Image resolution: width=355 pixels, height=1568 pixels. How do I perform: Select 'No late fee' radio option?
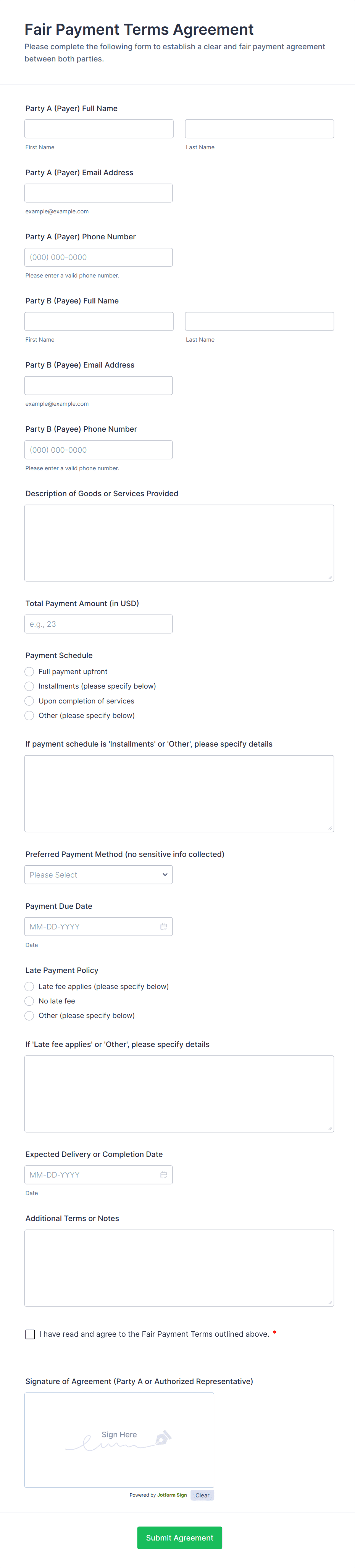click(29, 1001)
